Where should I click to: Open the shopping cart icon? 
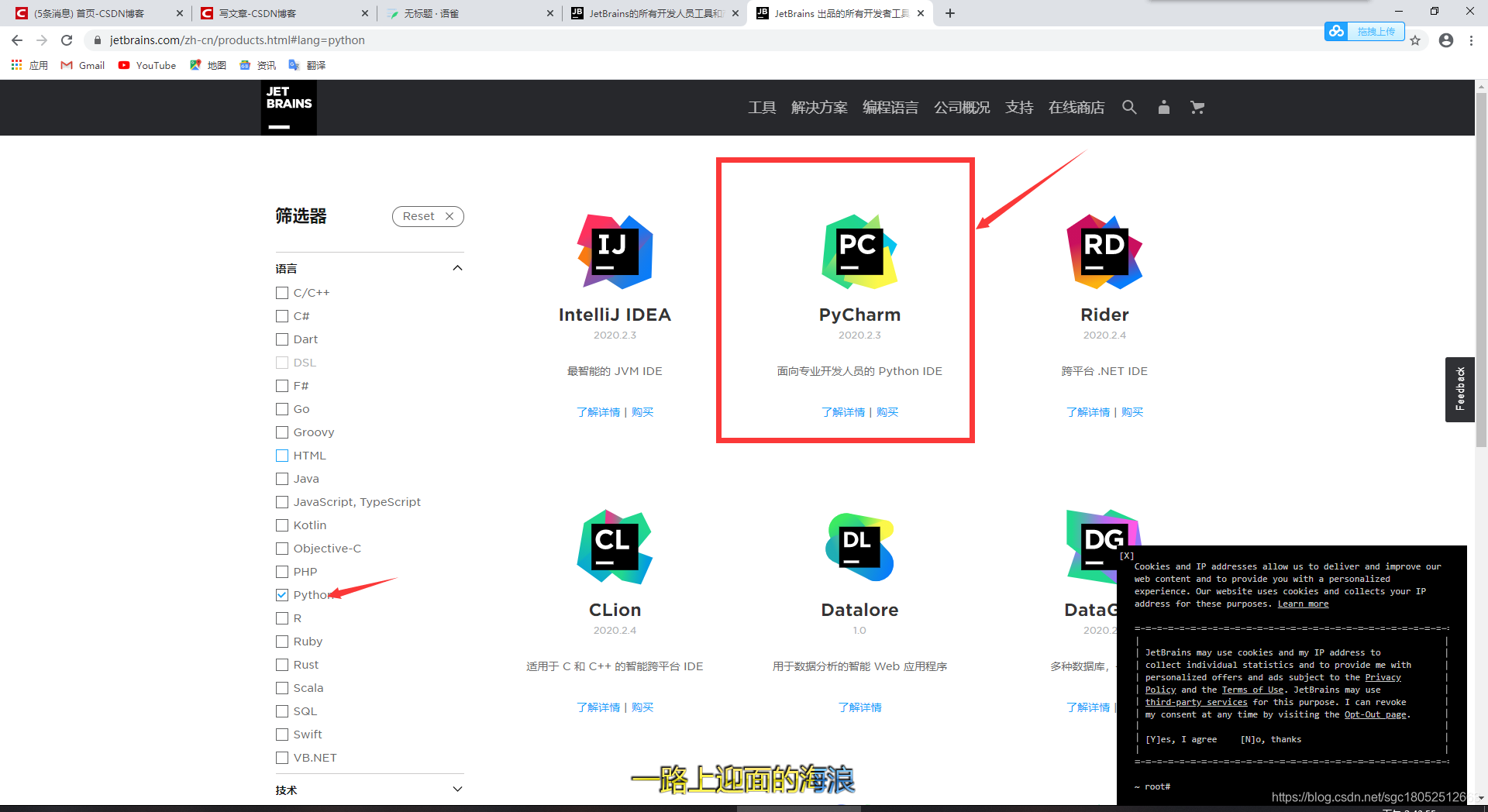(x=1197, y=108)
